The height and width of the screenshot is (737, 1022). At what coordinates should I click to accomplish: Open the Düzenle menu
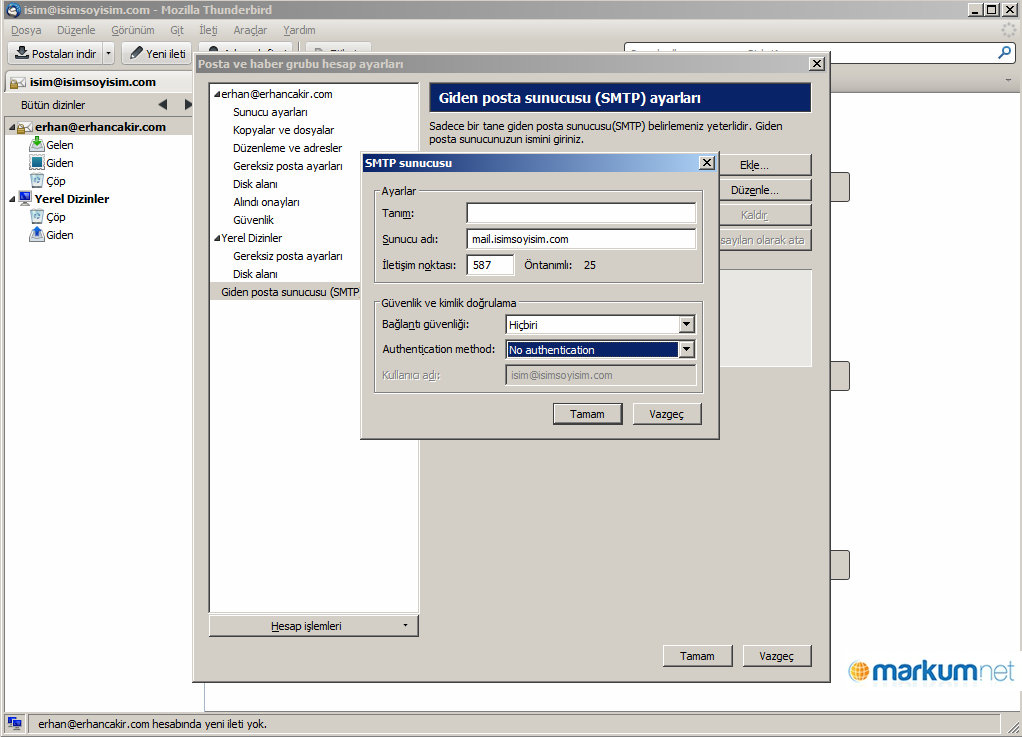(x=76, y=30)
